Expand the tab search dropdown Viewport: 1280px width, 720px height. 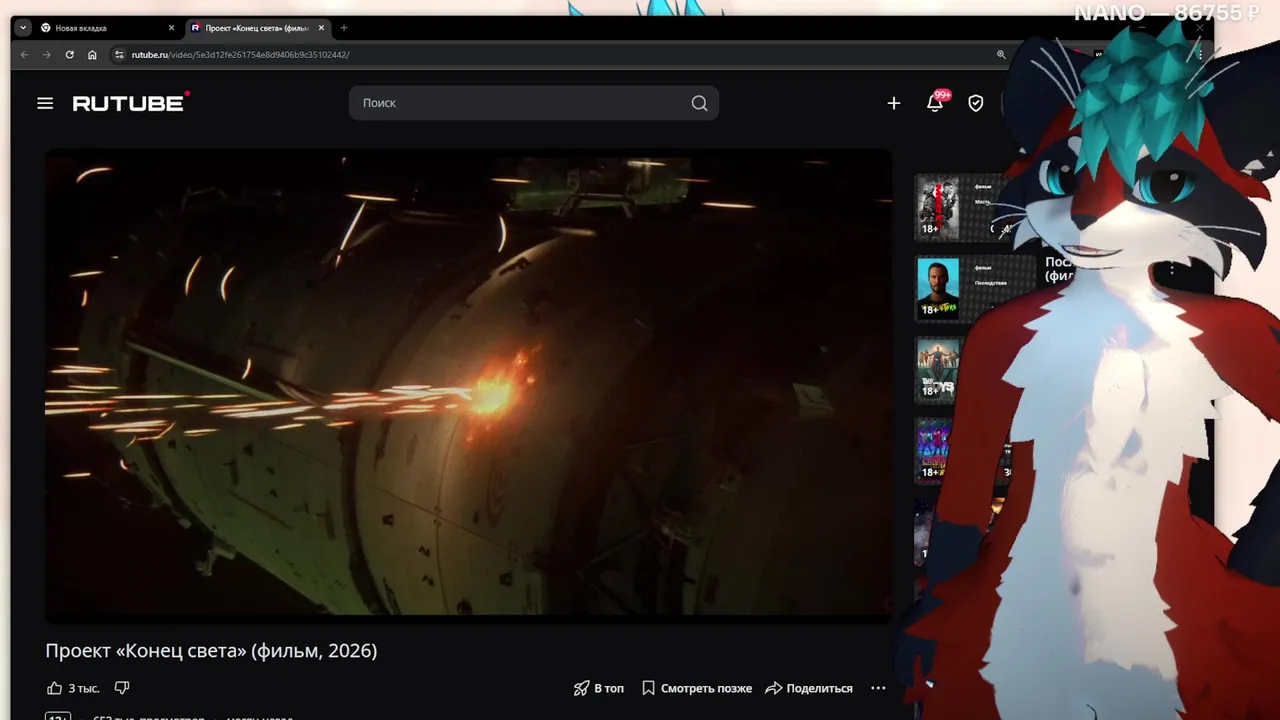click(23, 28)
